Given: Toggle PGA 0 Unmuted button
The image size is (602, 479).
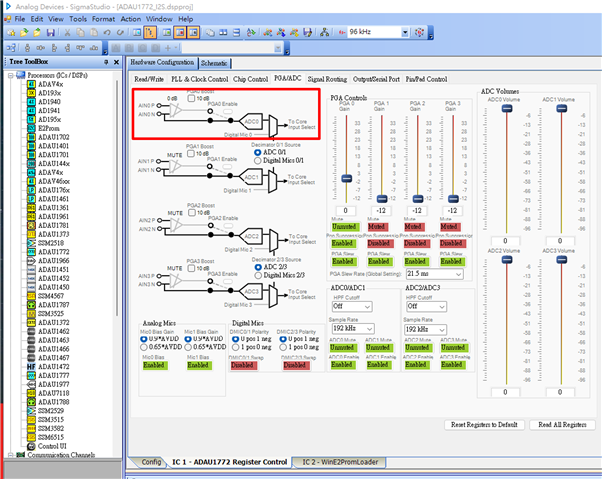Looking at the screenshot, I should [x=344, y=227].
